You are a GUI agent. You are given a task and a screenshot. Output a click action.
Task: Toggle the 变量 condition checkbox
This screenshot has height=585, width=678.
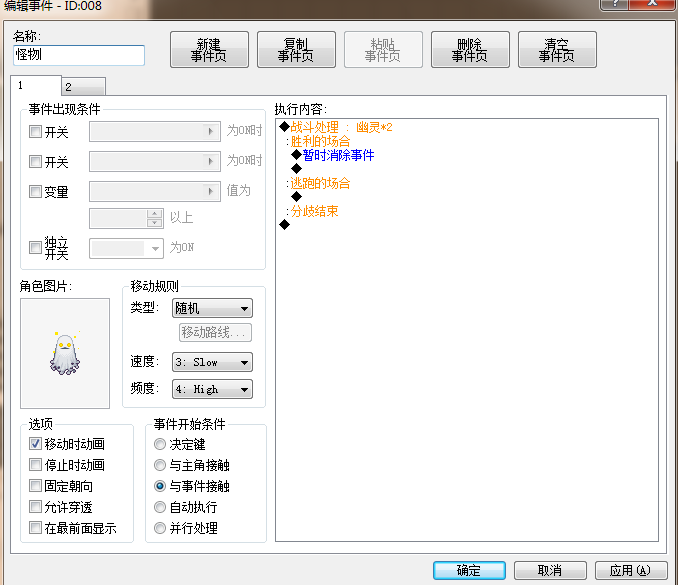pos(35,191)
